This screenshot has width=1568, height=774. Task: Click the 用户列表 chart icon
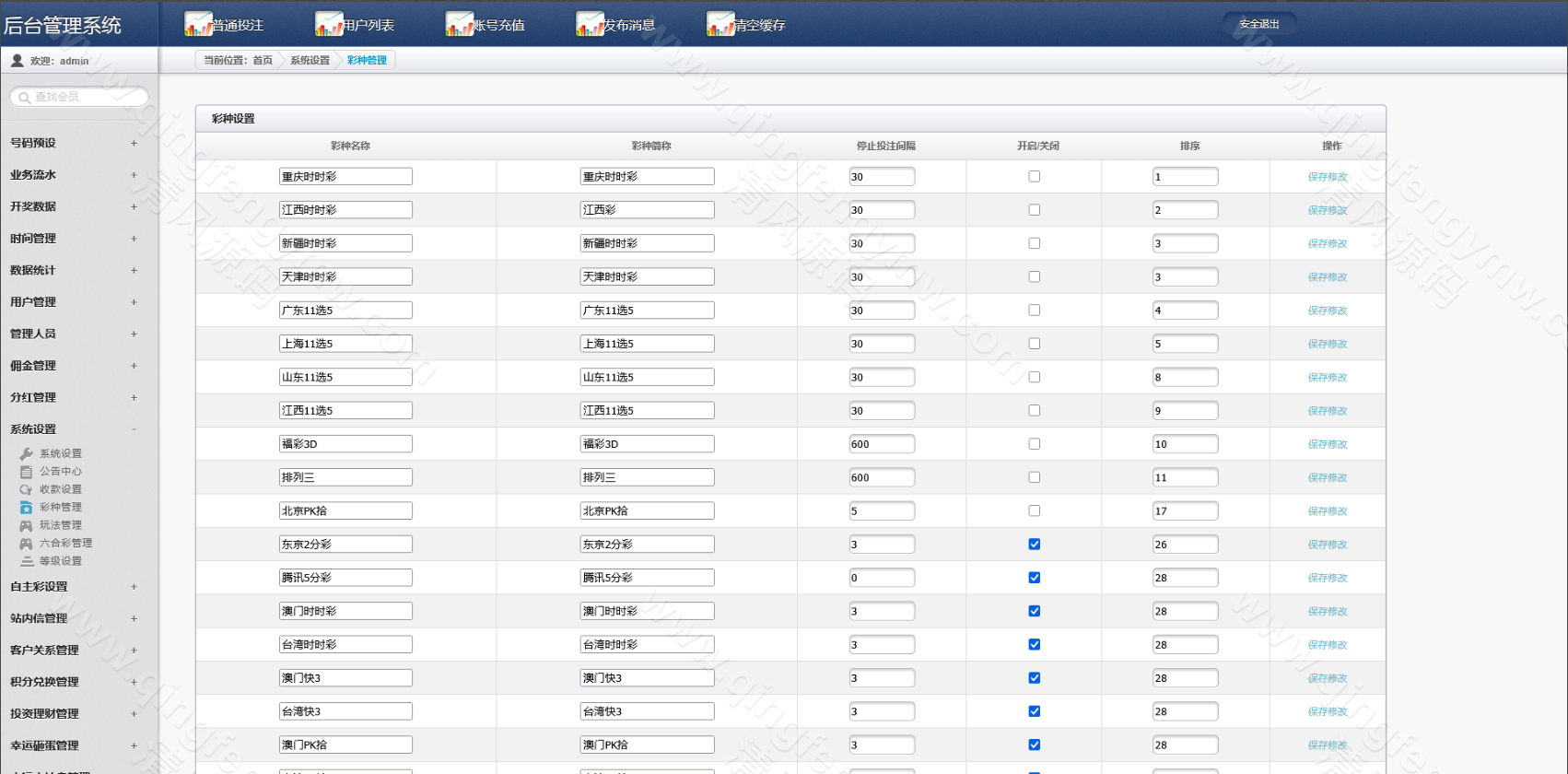click(x=329, y=24)
